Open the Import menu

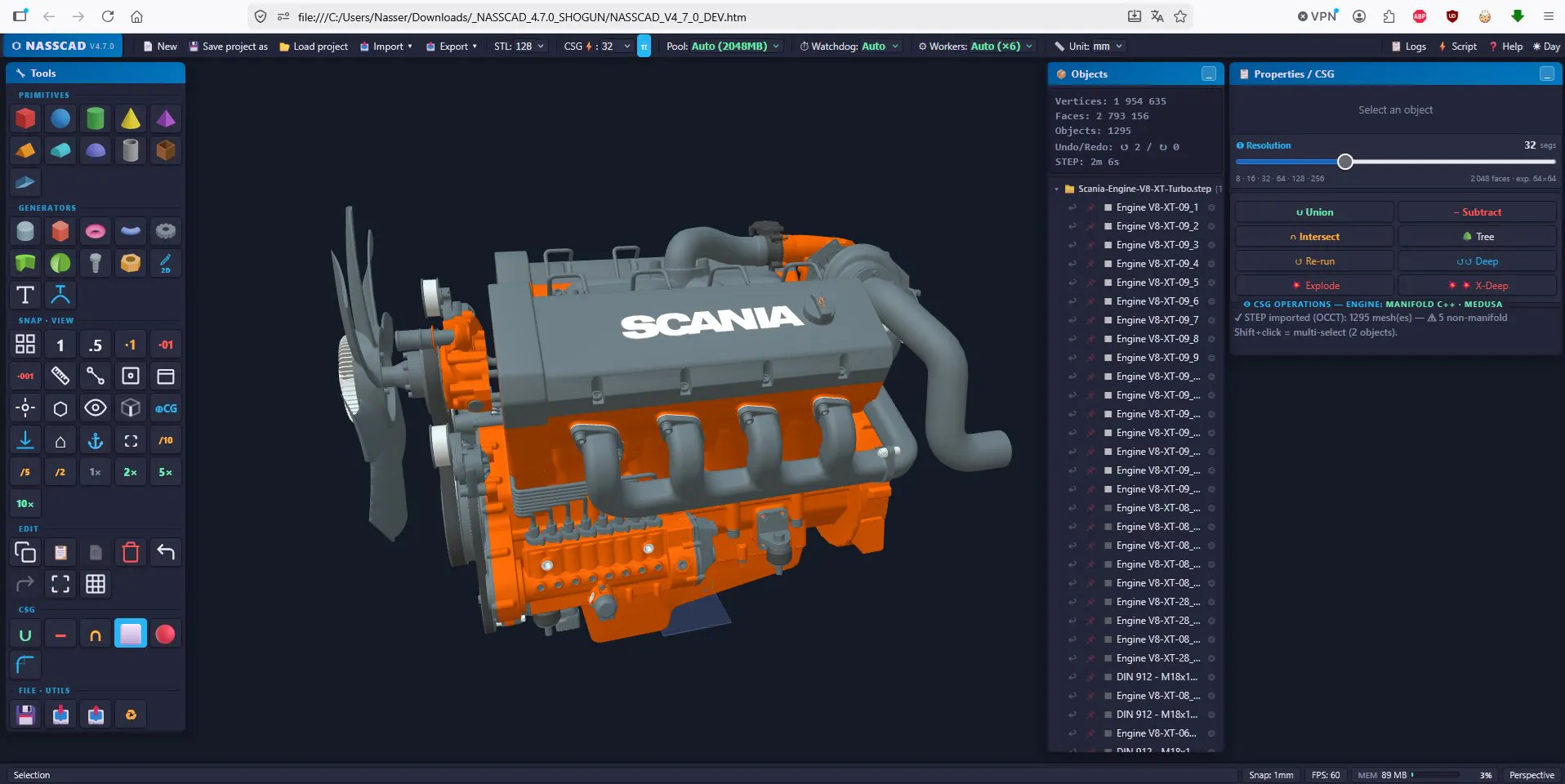[x=386, y=47]
